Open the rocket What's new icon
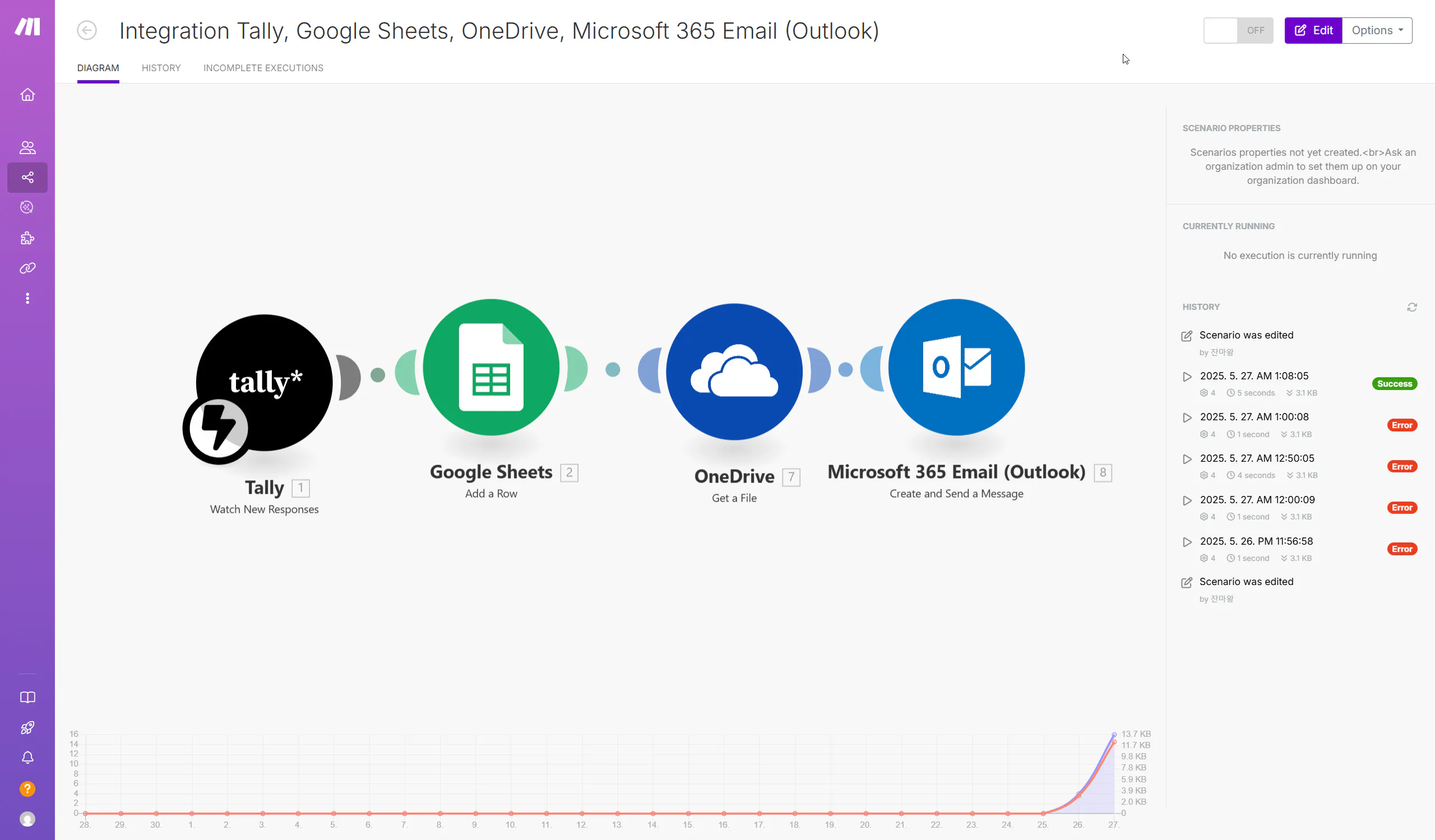Image resolution: width=1435 pixels, height=840 pixels. coord(27,727)
